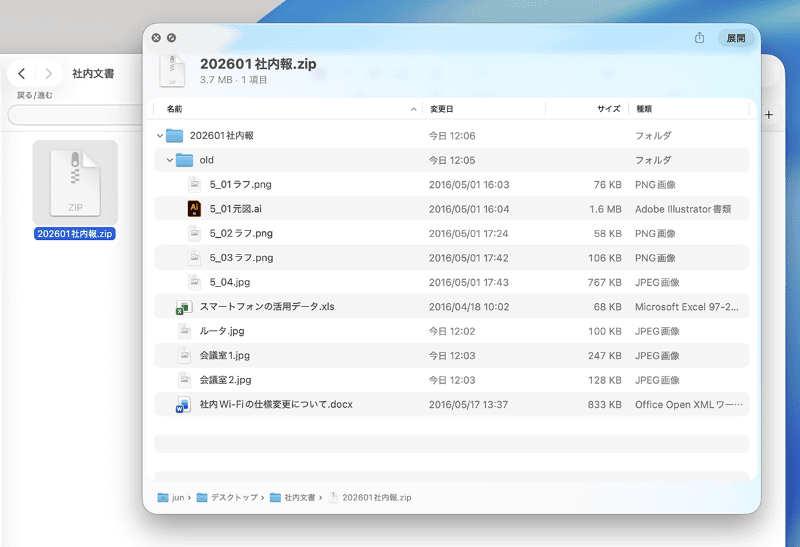Click the 展開 button
Image resolution: width=800 pixels, height=547 pixels.
(736, 38)
